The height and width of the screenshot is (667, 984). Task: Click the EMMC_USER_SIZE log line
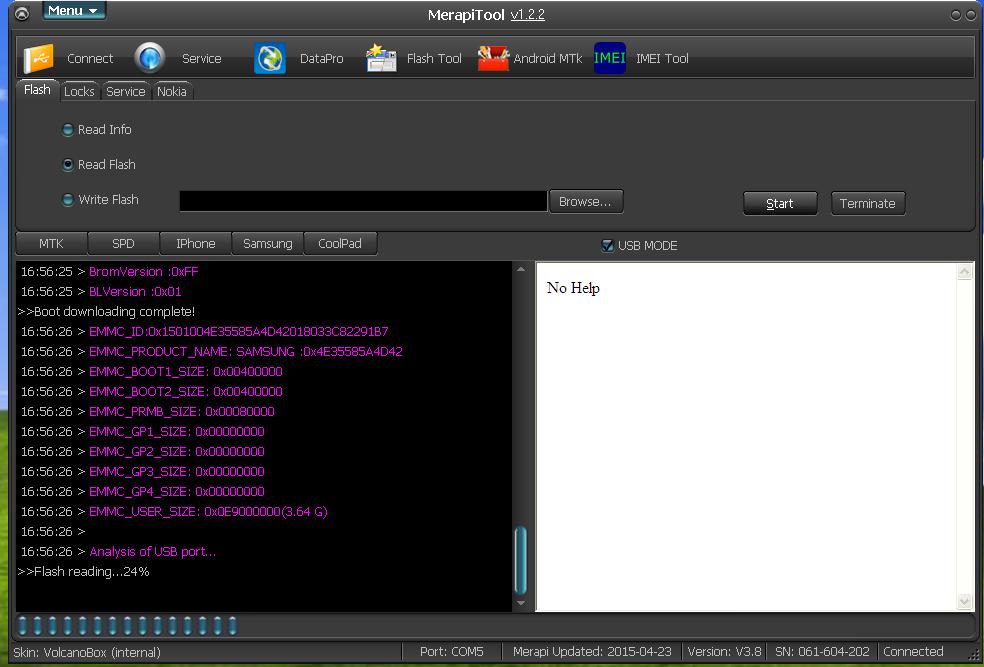click(x=174, y=511)
